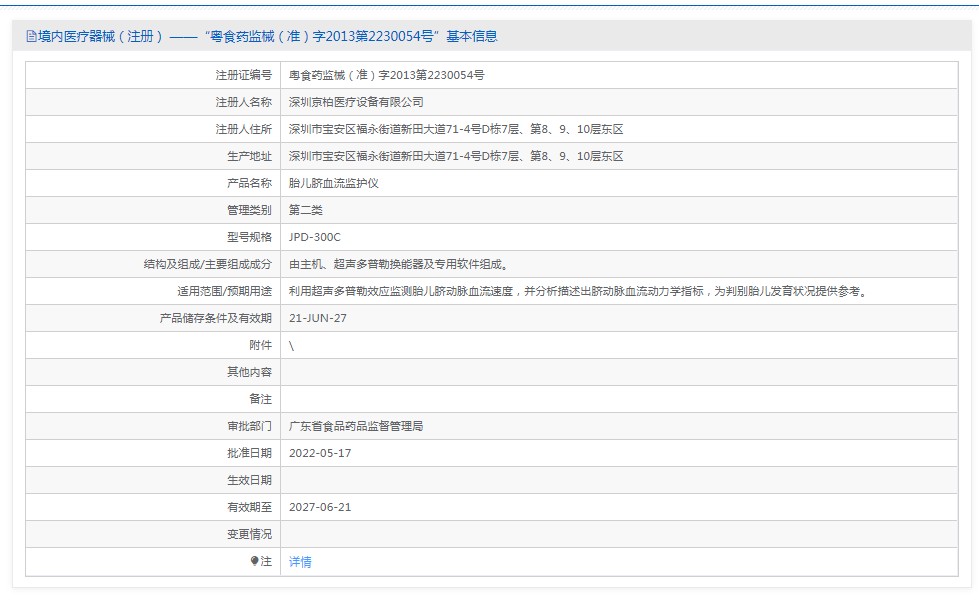The image size is (979, 606).
Task: Click the 其他内容 label
Action: (249, 372)
